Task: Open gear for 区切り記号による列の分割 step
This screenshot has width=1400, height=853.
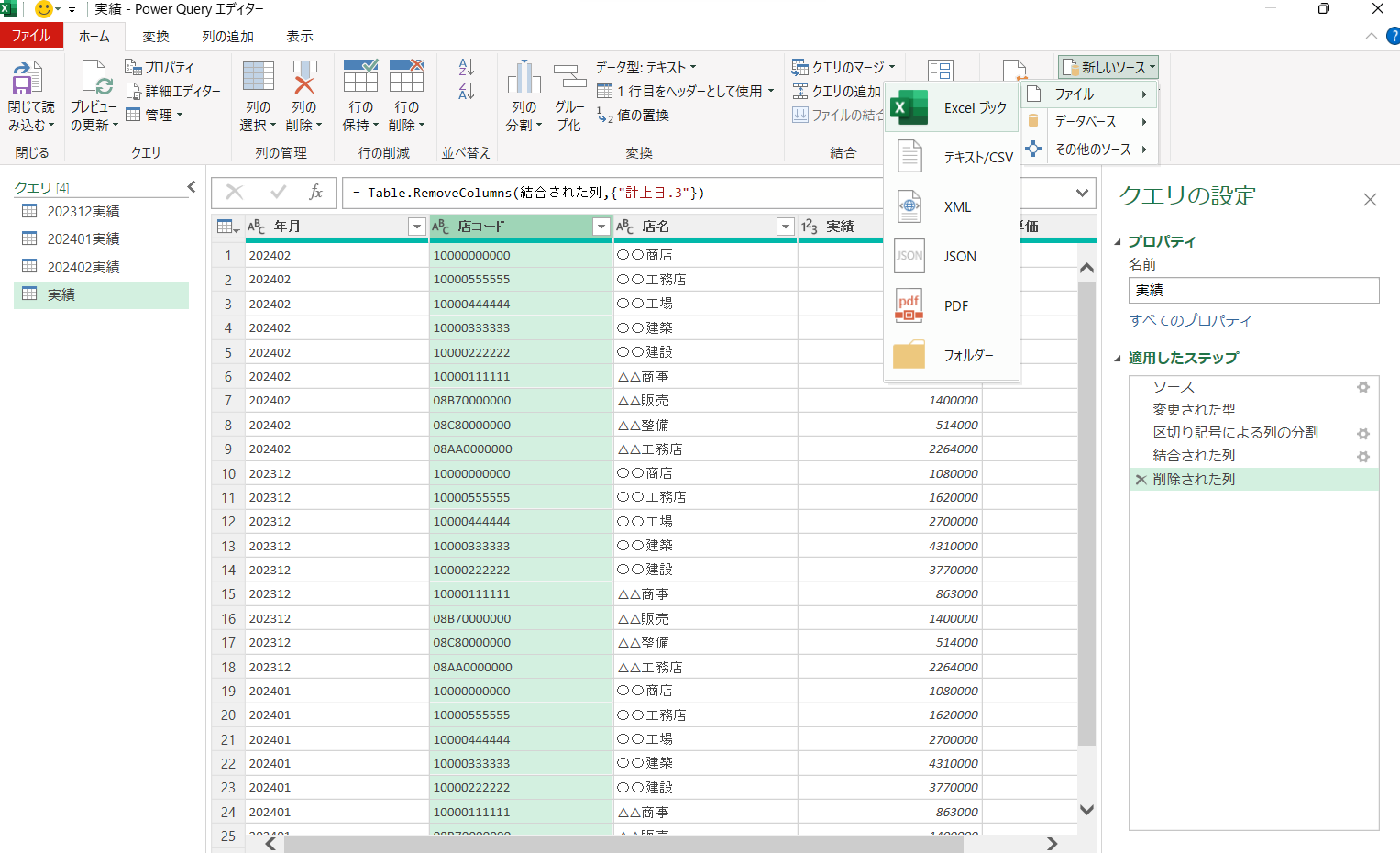Action: point(1363,433)
